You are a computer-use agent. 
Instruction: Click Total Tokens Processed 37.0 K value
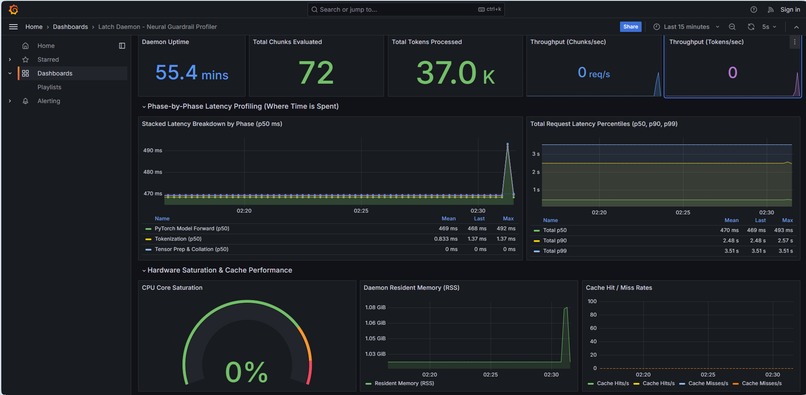tap(455, 73)
